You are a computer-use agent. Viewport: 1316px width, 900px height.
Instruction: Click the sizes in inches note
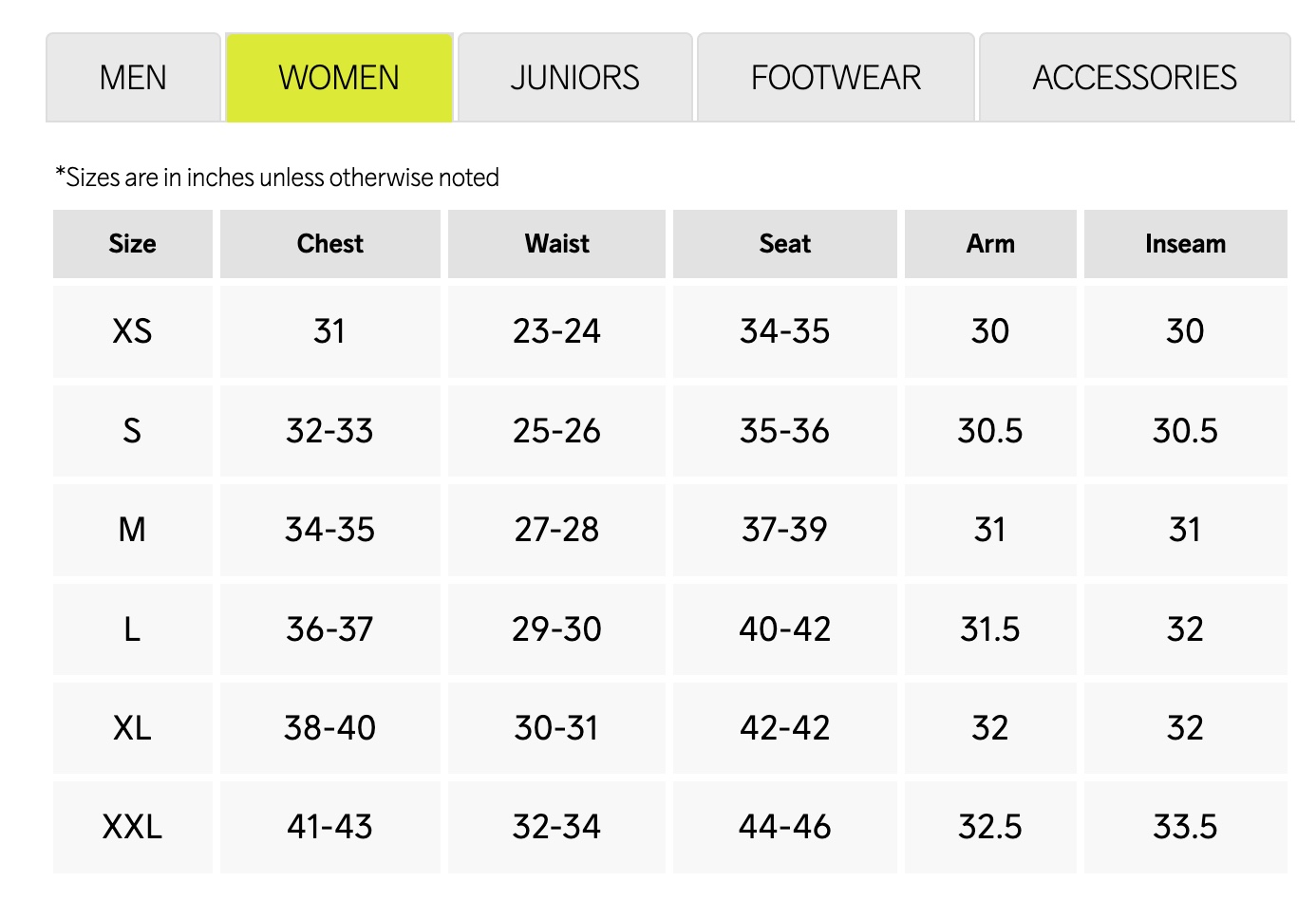277,178
